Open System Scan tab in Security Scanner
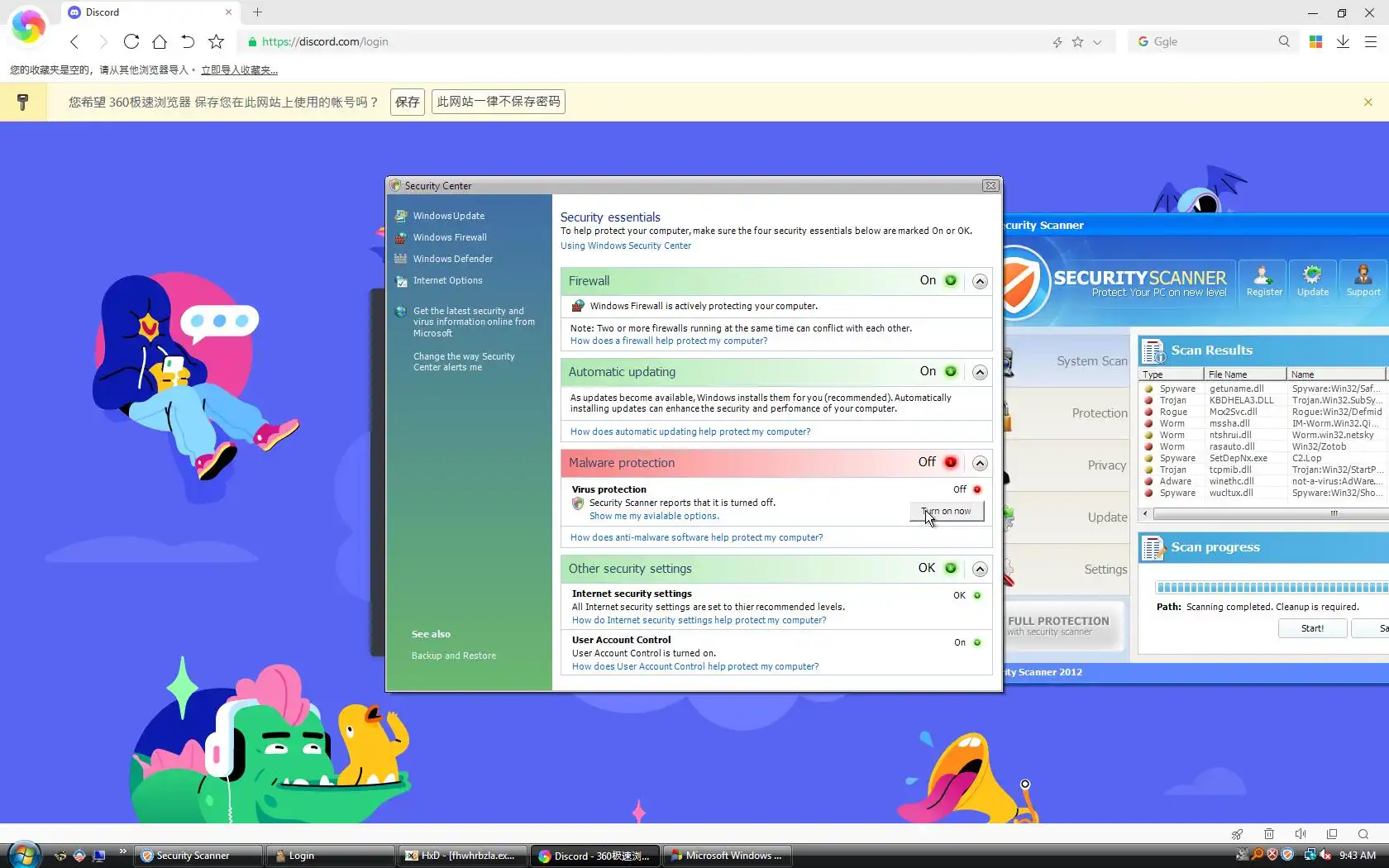1389x868 pixels. coord(1067,361)
